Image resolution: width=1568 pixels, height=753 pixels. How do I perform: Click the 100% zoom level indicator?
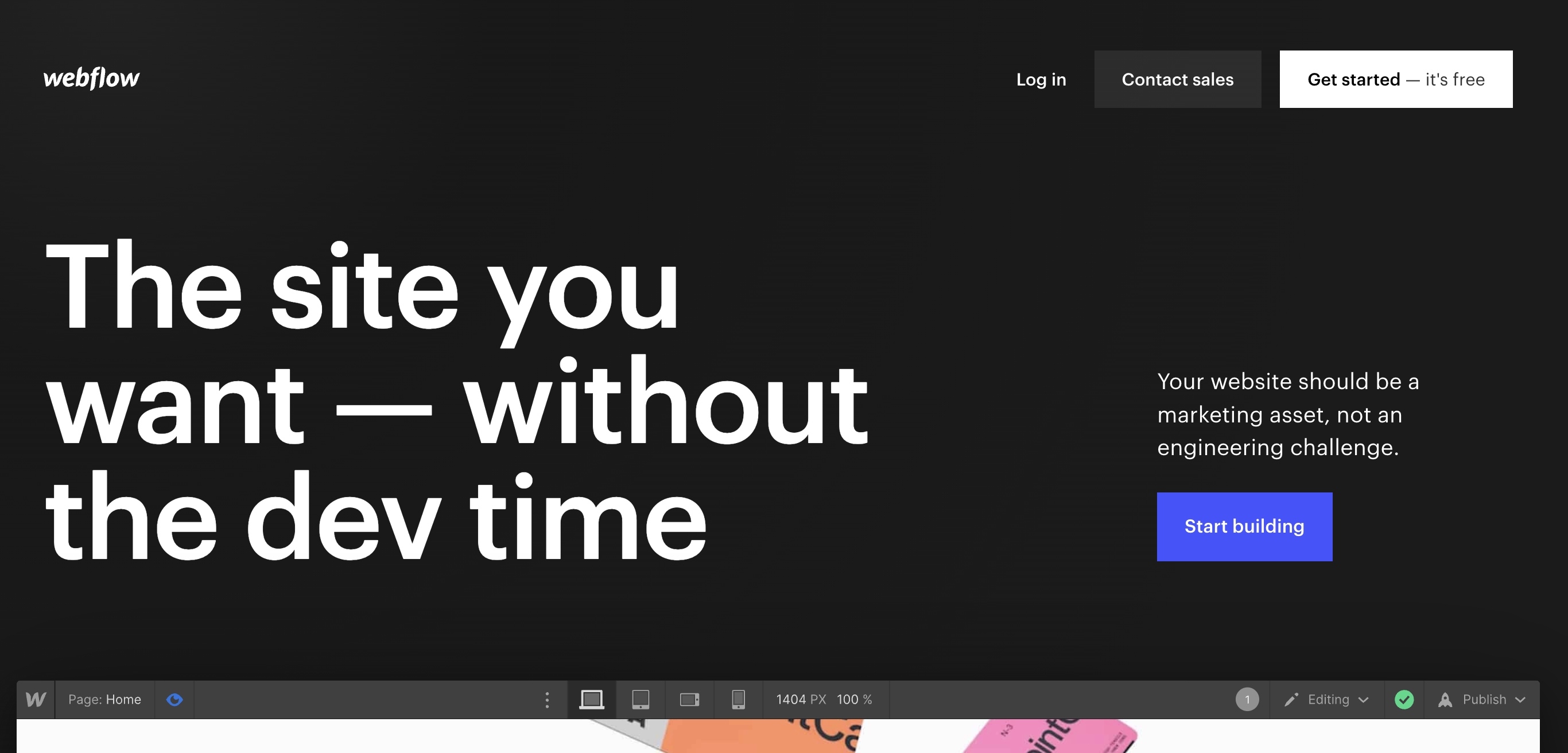click(853, 700)
